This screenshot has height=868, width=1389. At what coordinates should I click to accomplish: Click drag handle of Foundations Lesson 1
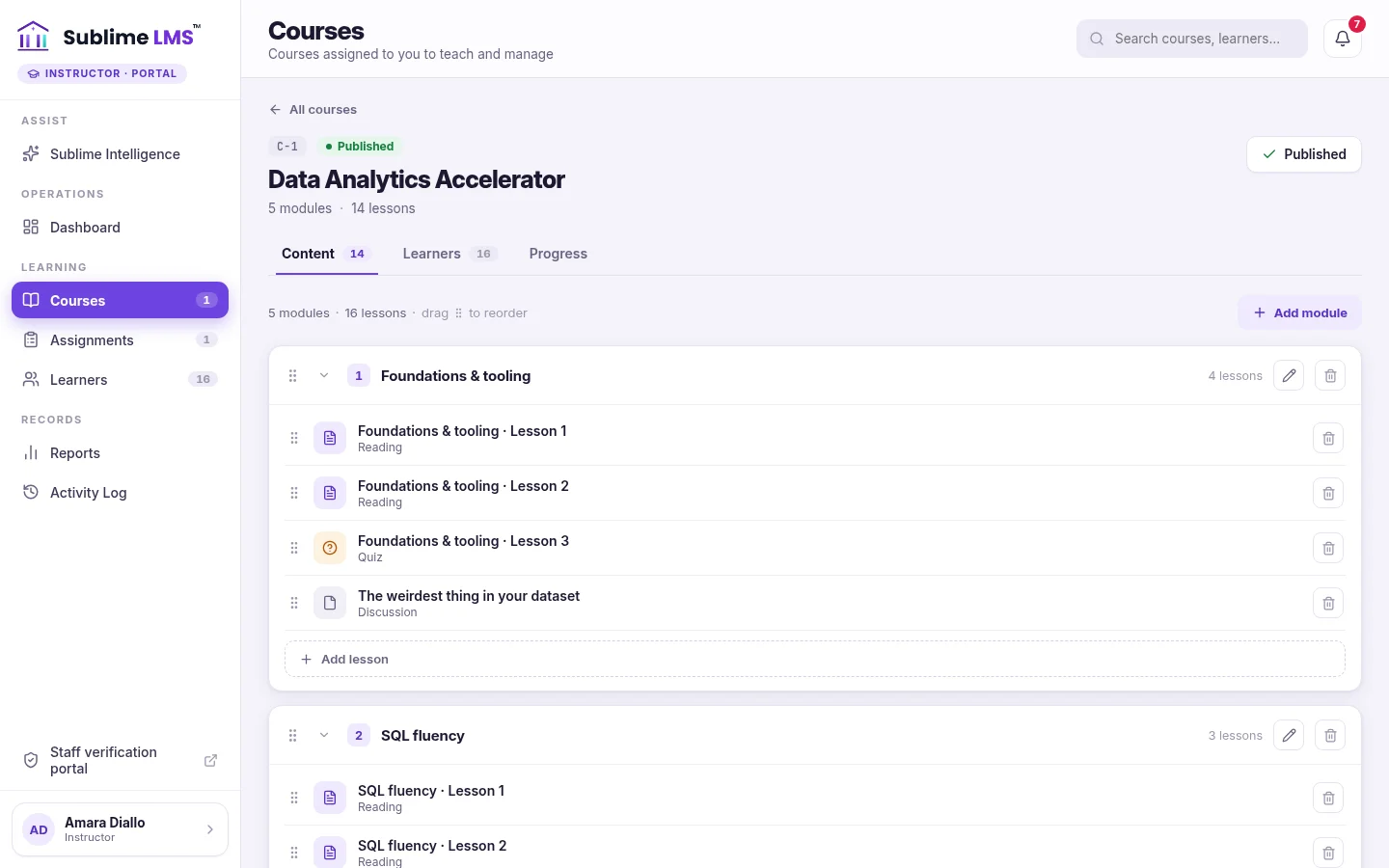coord(294,439)
